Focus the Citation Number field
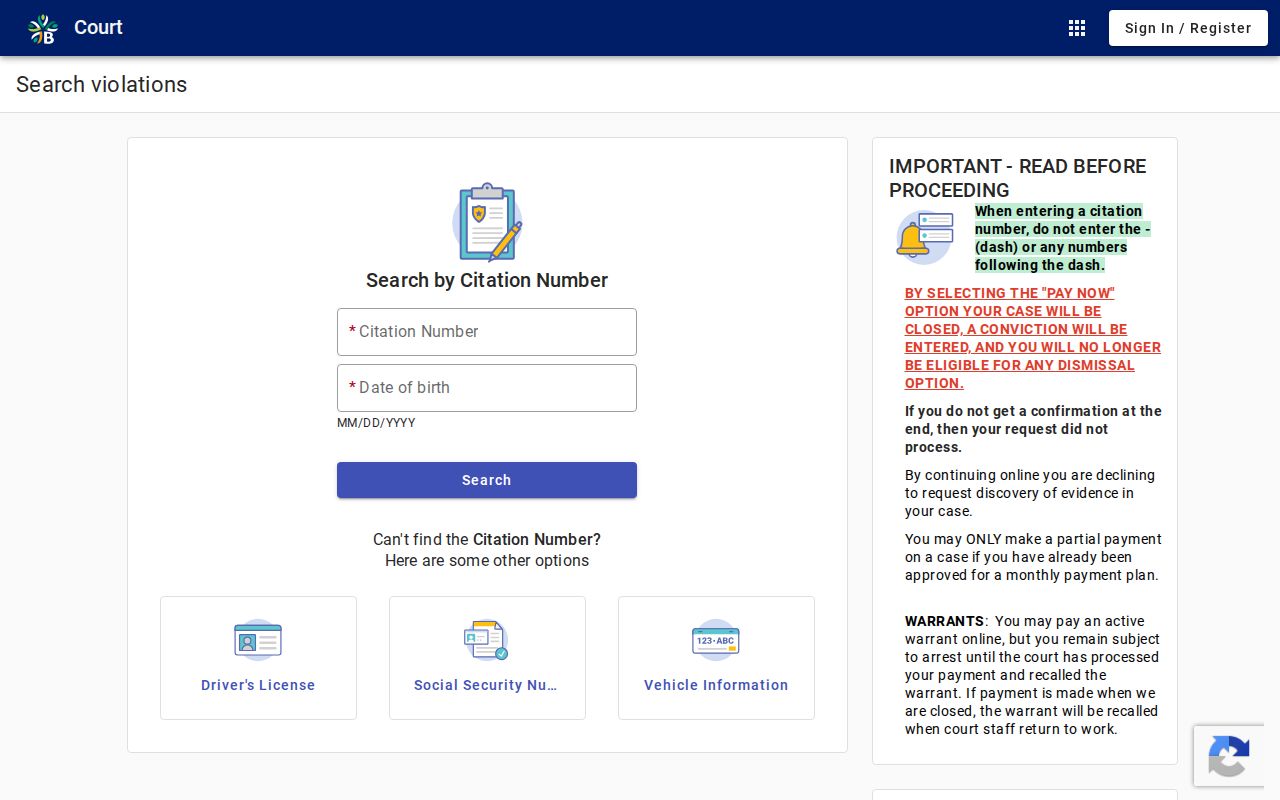Image resolution: width=1280 pixels, height=800 pixels. (487, 332)
